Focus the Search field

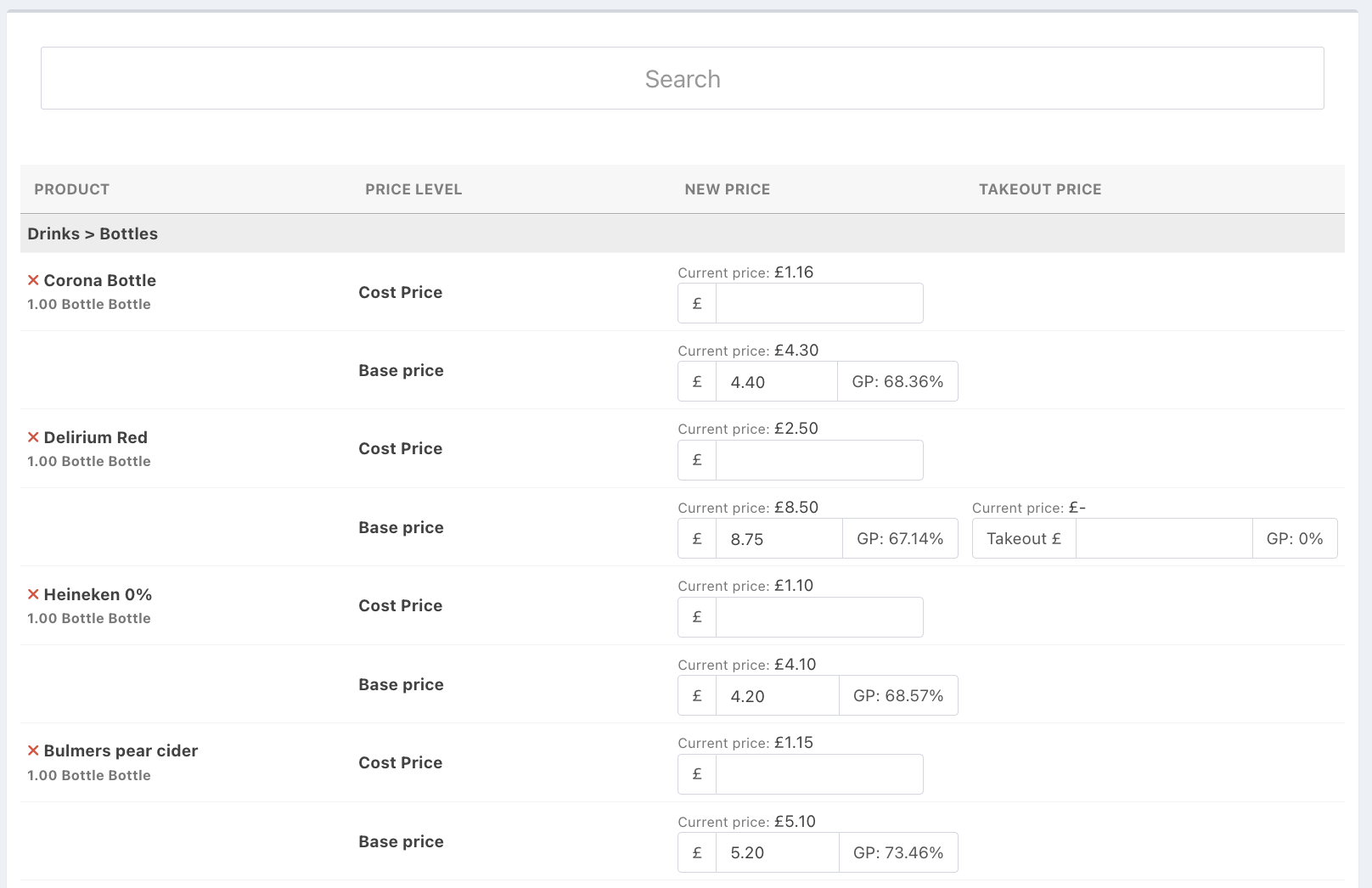(683, 78)
